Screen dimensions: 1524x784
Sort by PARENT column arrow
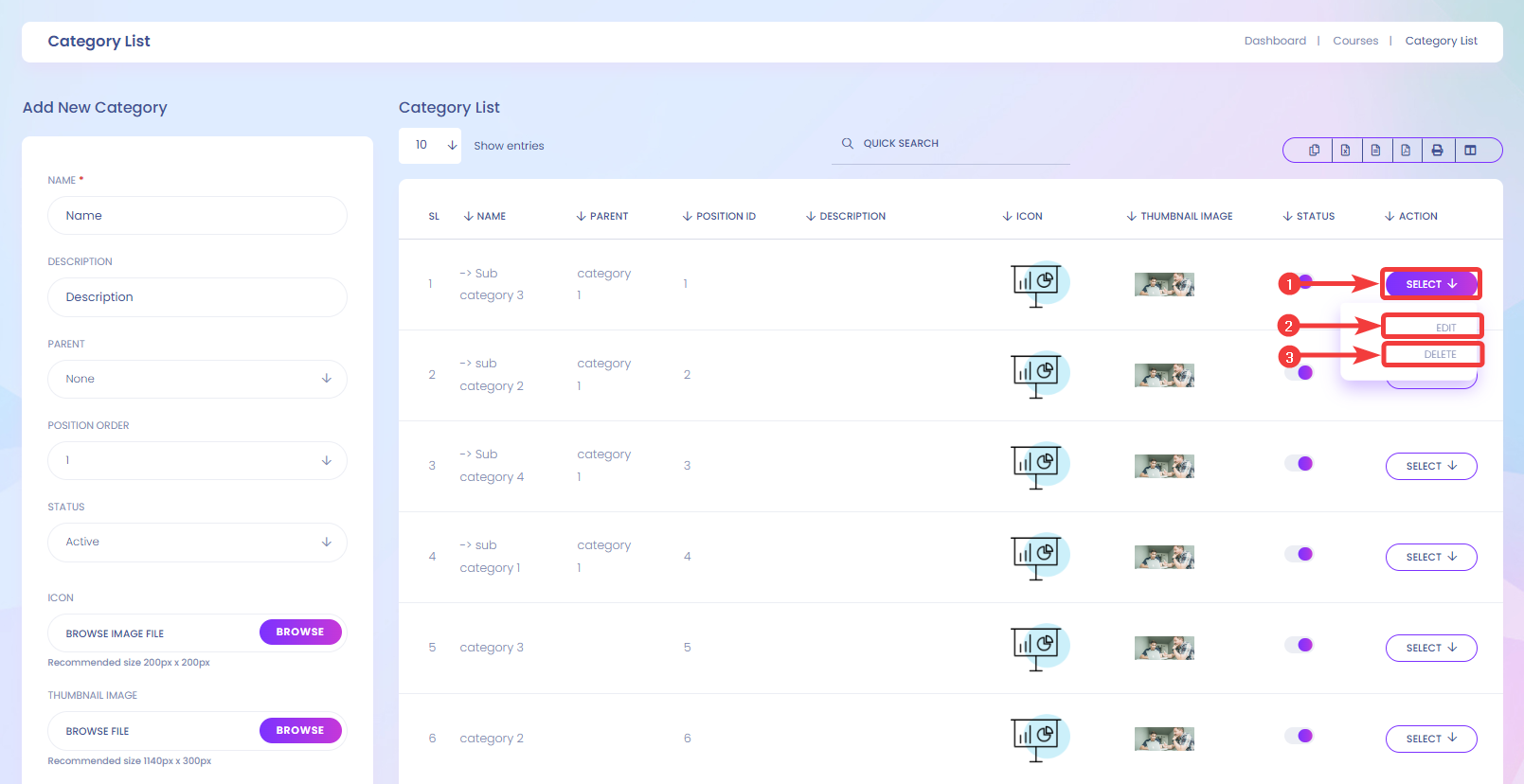(581, 216)
